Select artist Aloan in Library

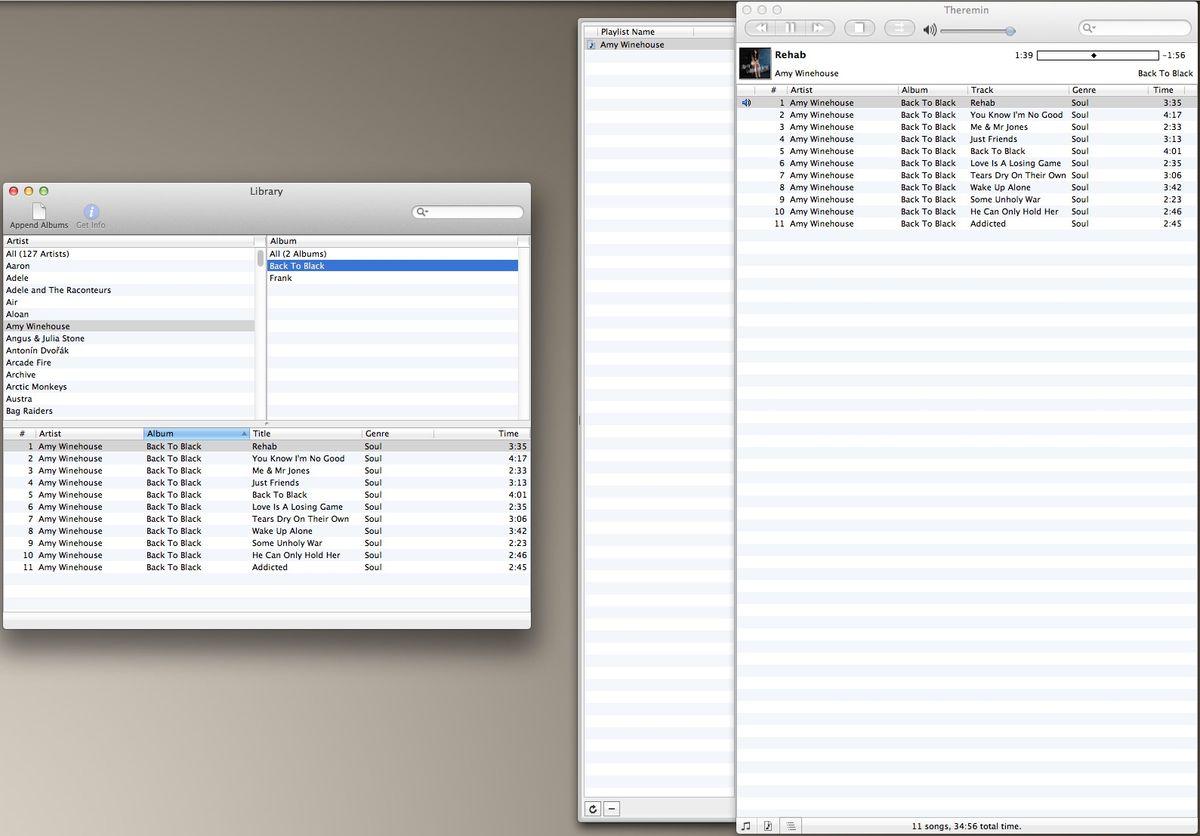coord(129,314)
